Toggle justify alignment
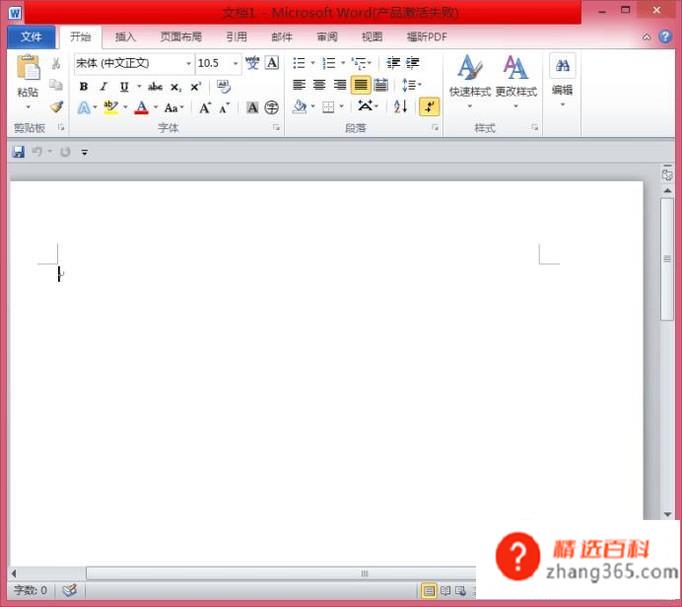Viewport: 682px width, 607px height. [361, 85]
